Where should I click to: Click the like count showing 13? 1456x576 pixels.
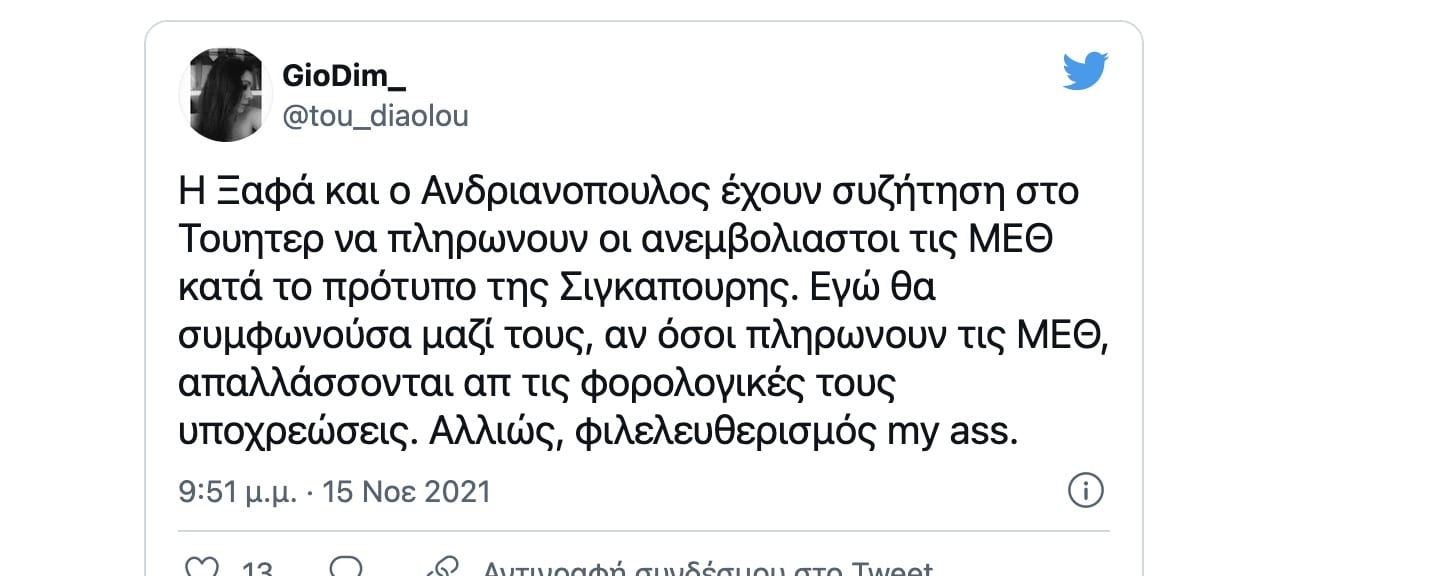(x=257, y=568)
